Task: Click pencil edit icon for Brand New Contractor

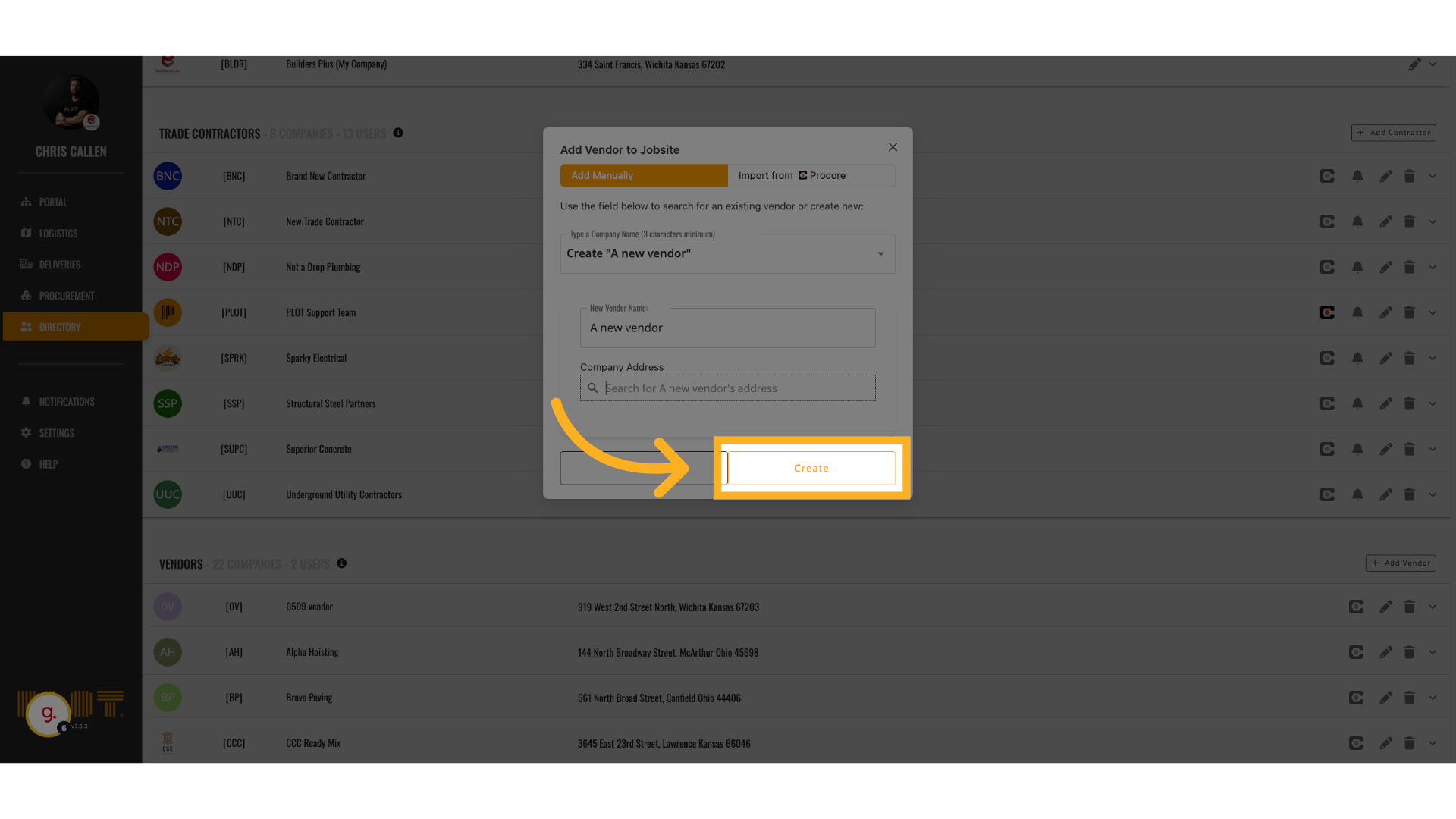Action: [1385, 176]
